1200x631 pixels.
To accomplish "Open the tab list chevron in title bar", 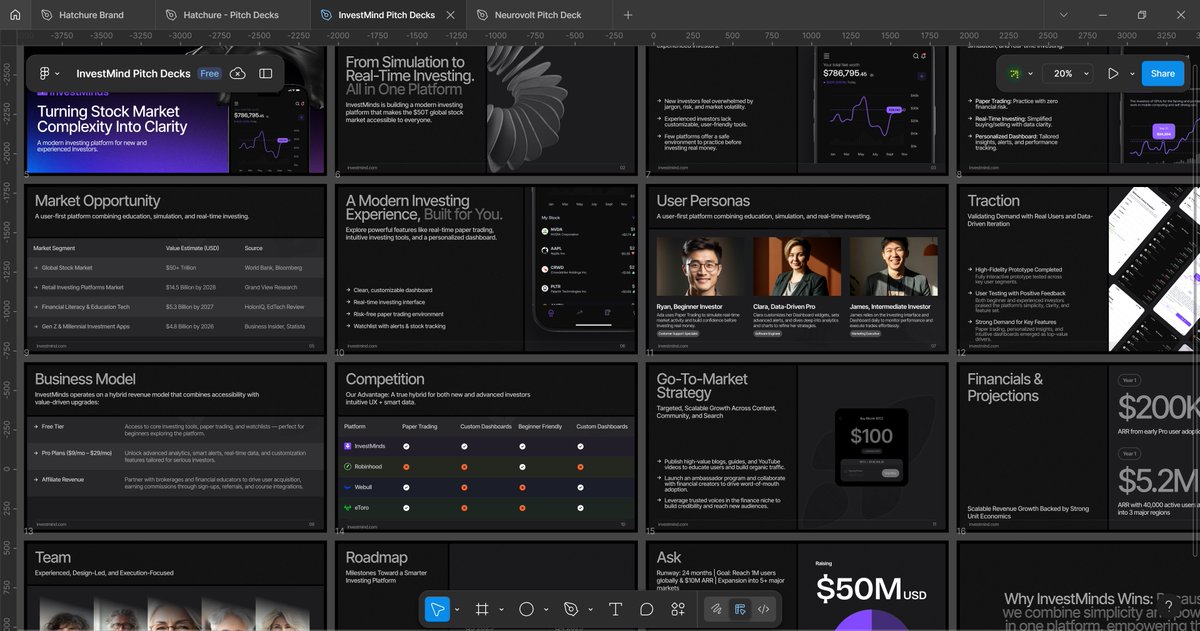I will pos(1063,15).
